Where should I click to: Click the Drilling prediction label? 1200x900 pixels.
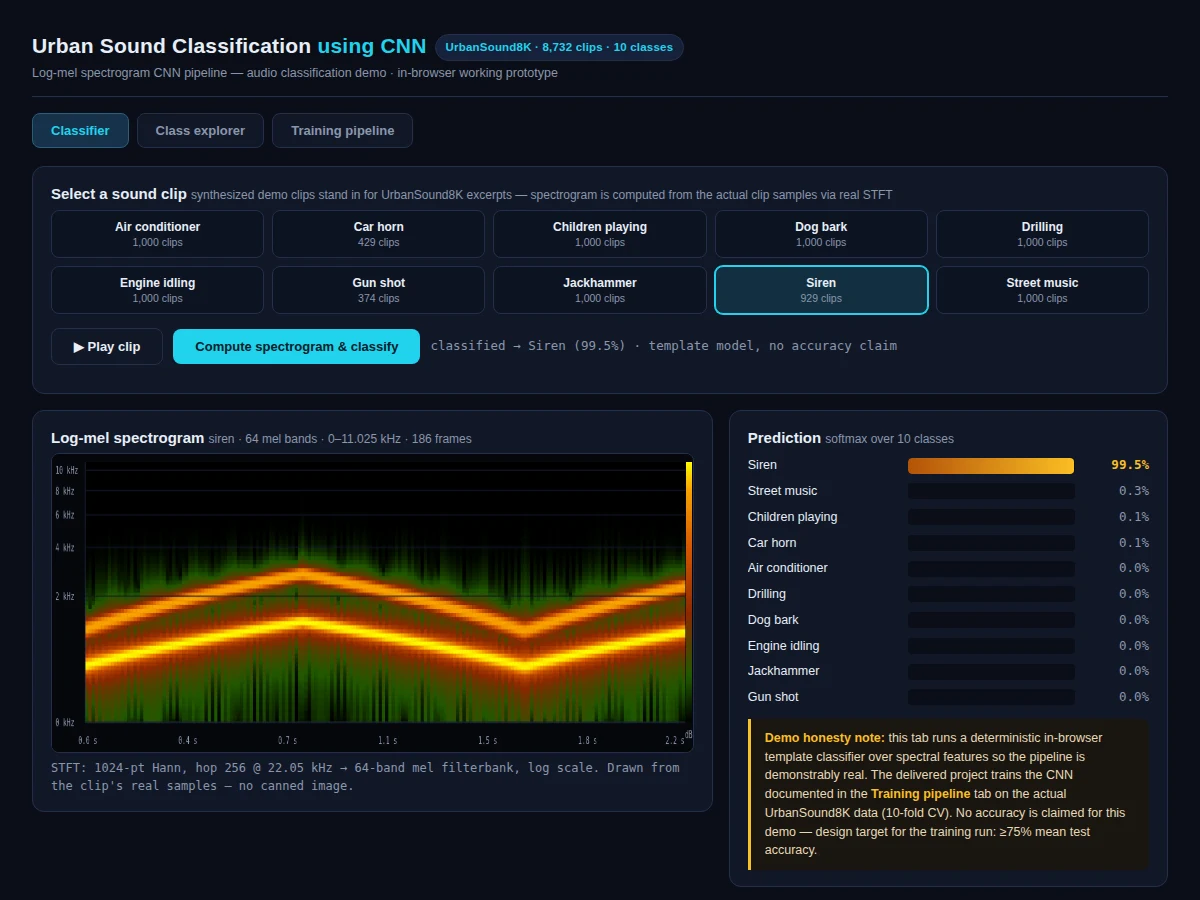pos(767,594)
